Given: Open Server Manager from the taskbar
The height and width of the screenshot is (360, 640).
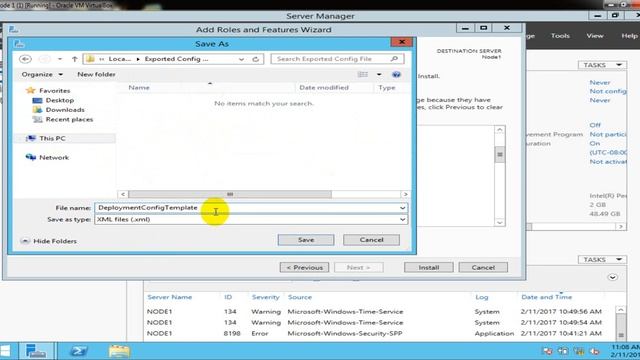Looking at the screenshot, I should click(x=36, y=351).
